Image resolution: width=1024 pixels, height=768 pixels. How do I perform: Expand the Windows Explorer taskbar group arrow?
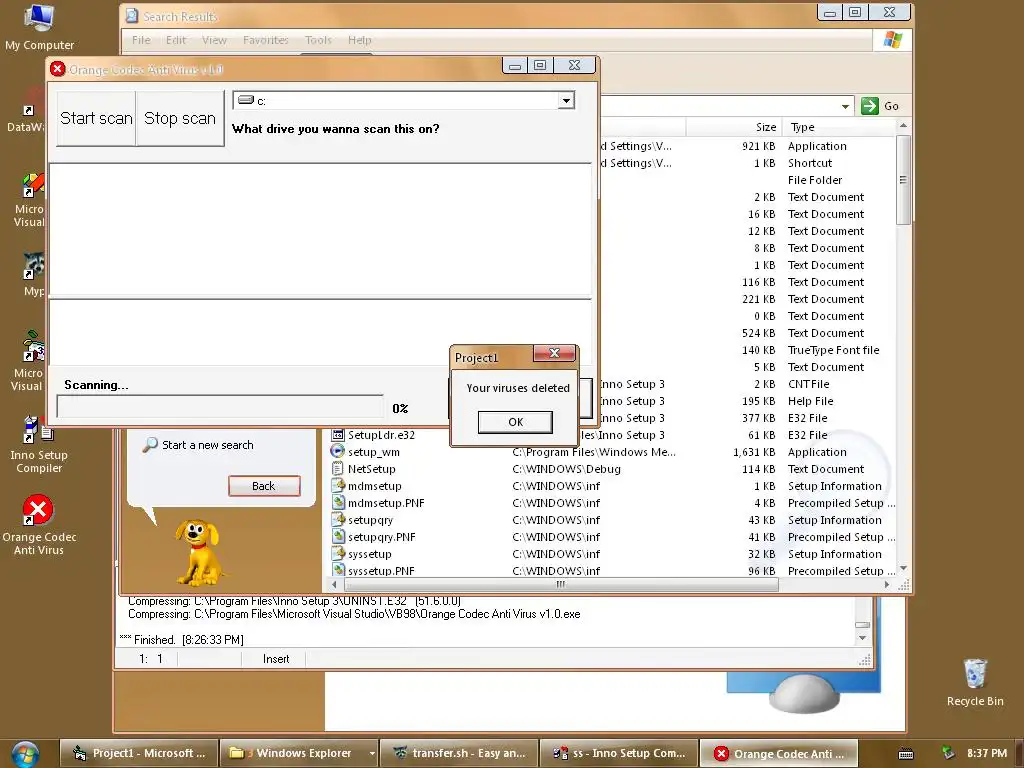pyautogui.click(x=372, y=753)
